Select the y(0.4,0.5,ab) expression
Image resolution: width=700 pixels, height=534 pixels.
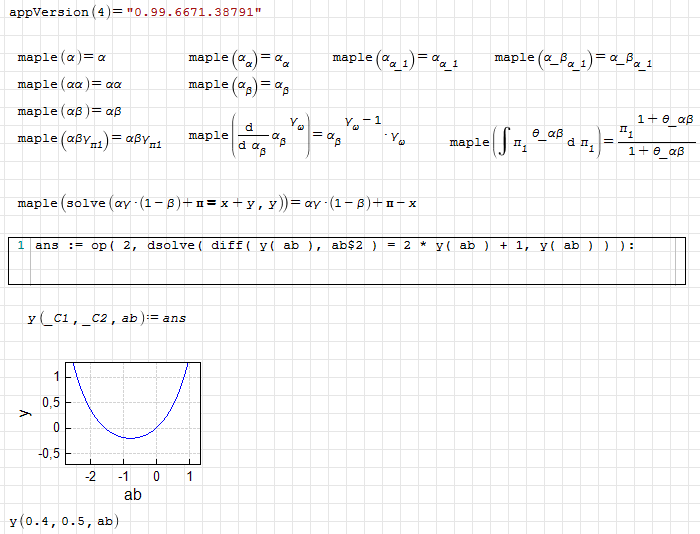point(63,521)
